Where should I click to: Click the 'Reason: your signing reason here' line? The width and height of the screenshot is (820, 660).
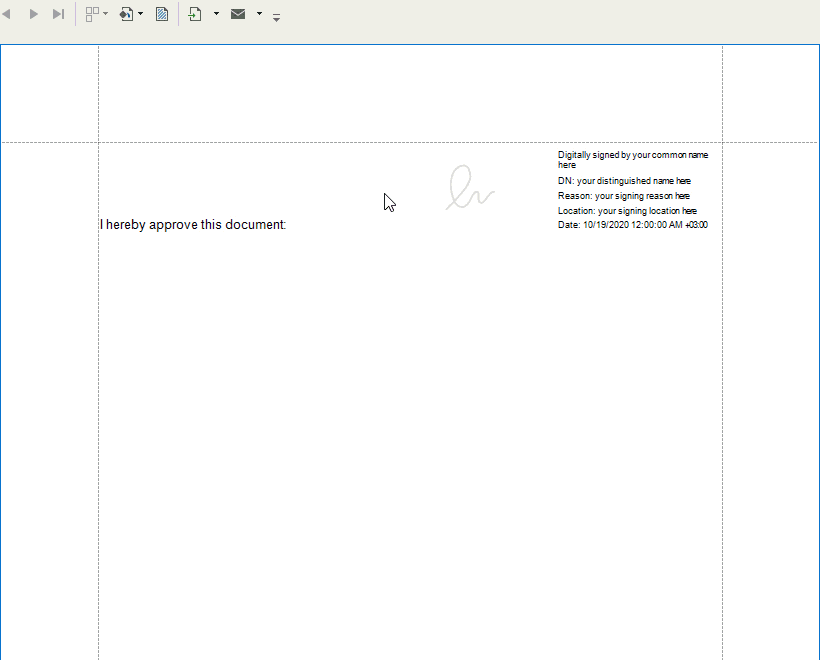(x=623, y=195)
